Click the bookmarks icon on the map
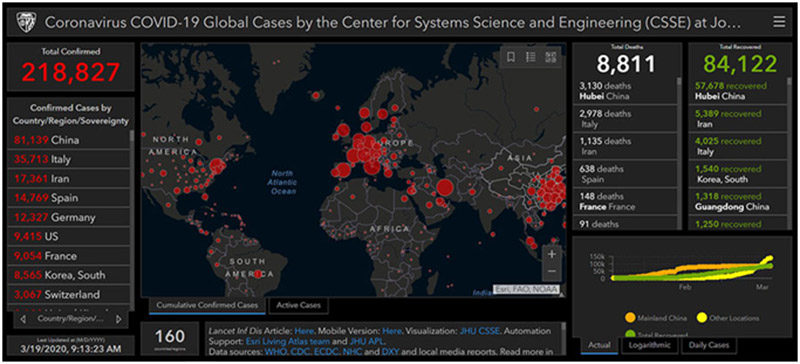This screenshot has width=800, height=364. click(x=511, y=57)
